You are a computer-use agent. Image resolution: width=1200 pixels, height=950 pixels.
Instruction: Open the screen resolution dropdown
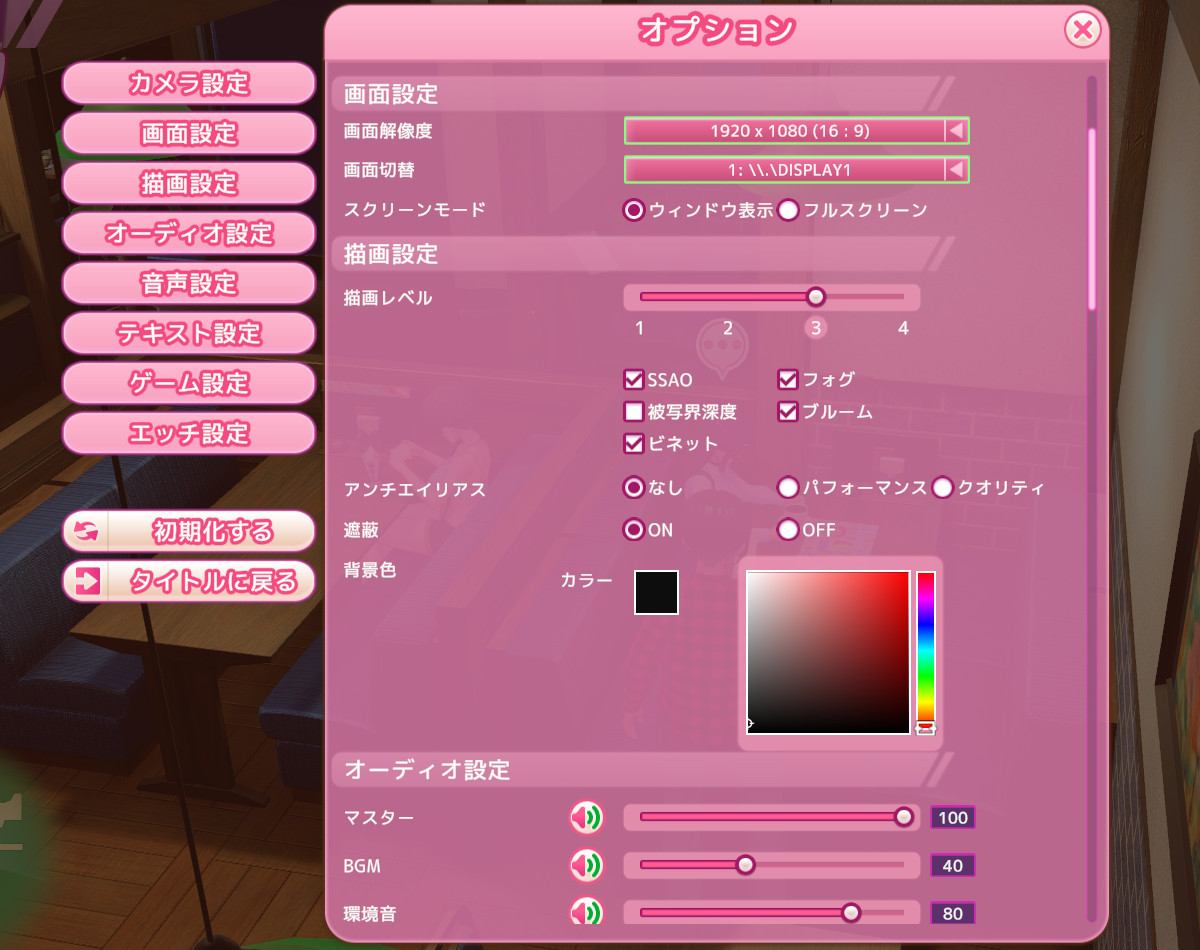point(796,131)
